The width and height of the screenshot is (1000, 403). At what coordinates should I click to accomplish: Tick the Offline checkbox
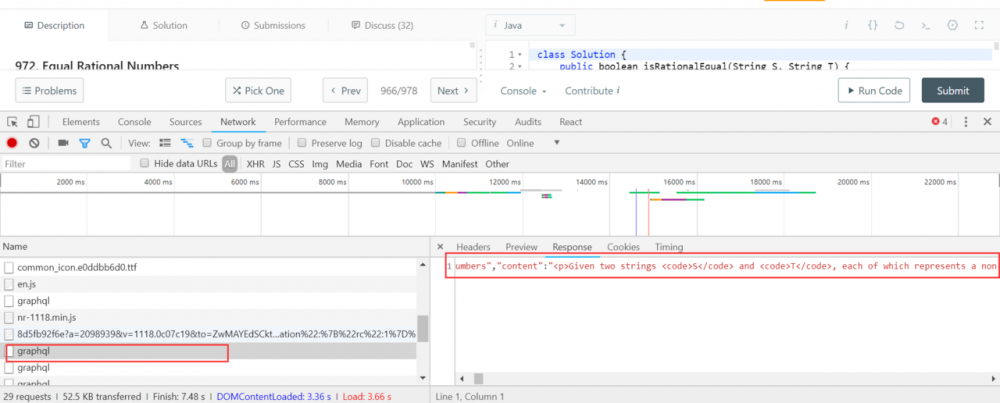(x=462, y=143)
